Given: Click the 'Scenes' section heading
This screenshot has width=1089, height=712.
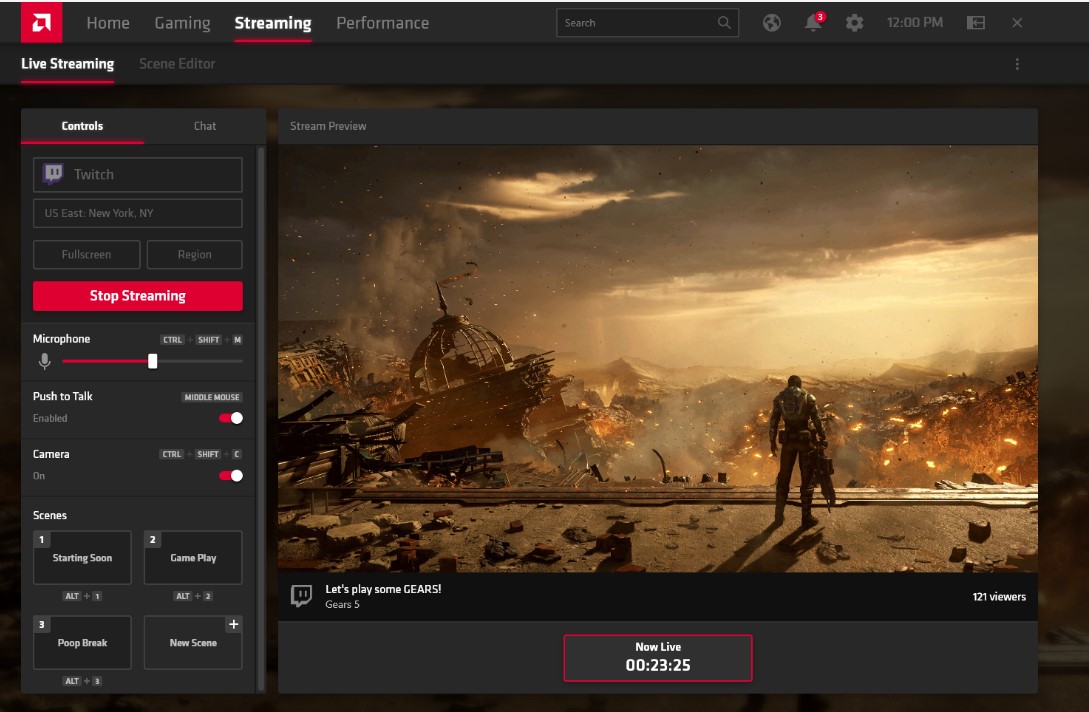Looking at the screenshot, I should click(50, 515).
